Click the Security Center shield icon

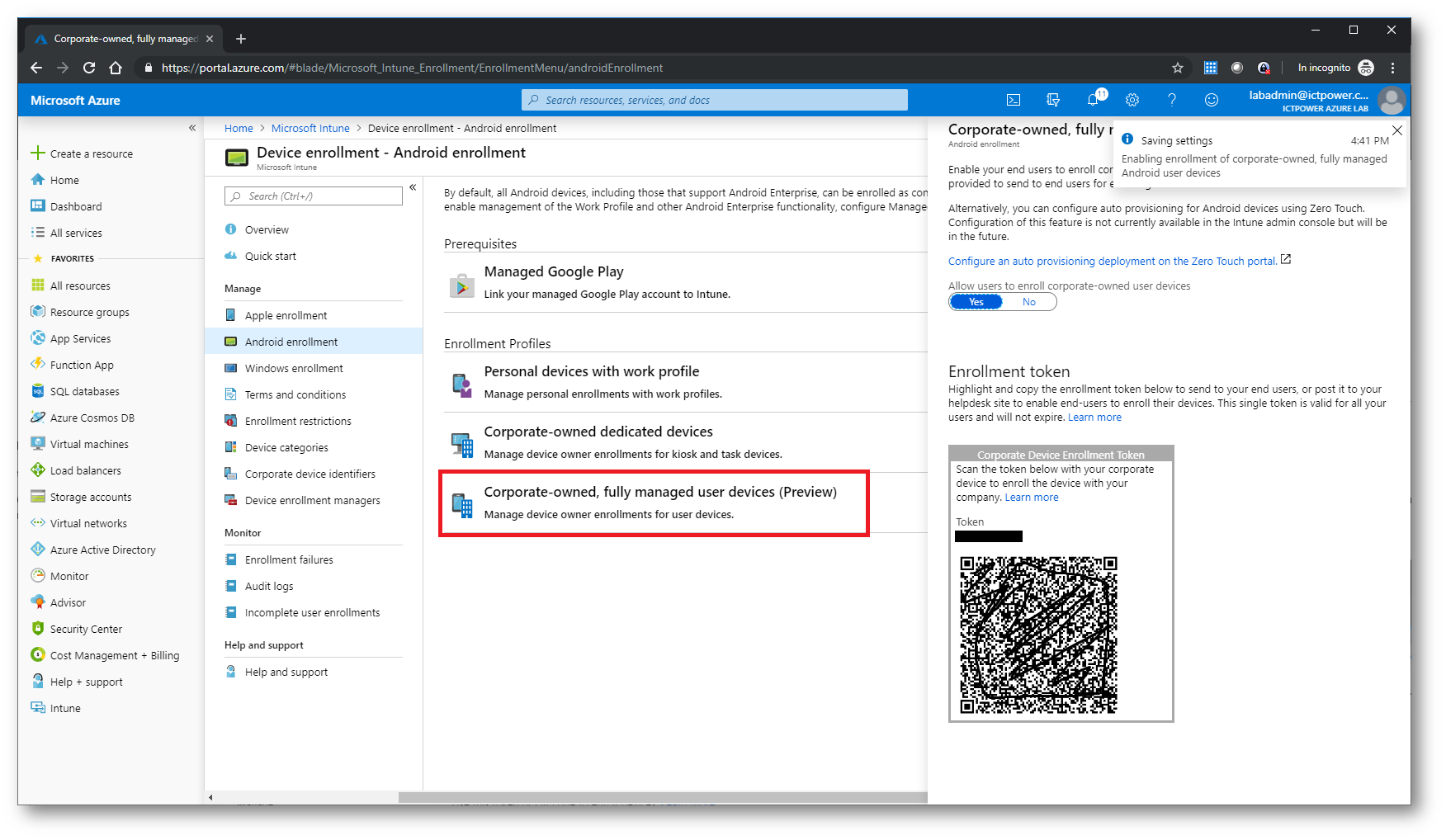[38, 629]
